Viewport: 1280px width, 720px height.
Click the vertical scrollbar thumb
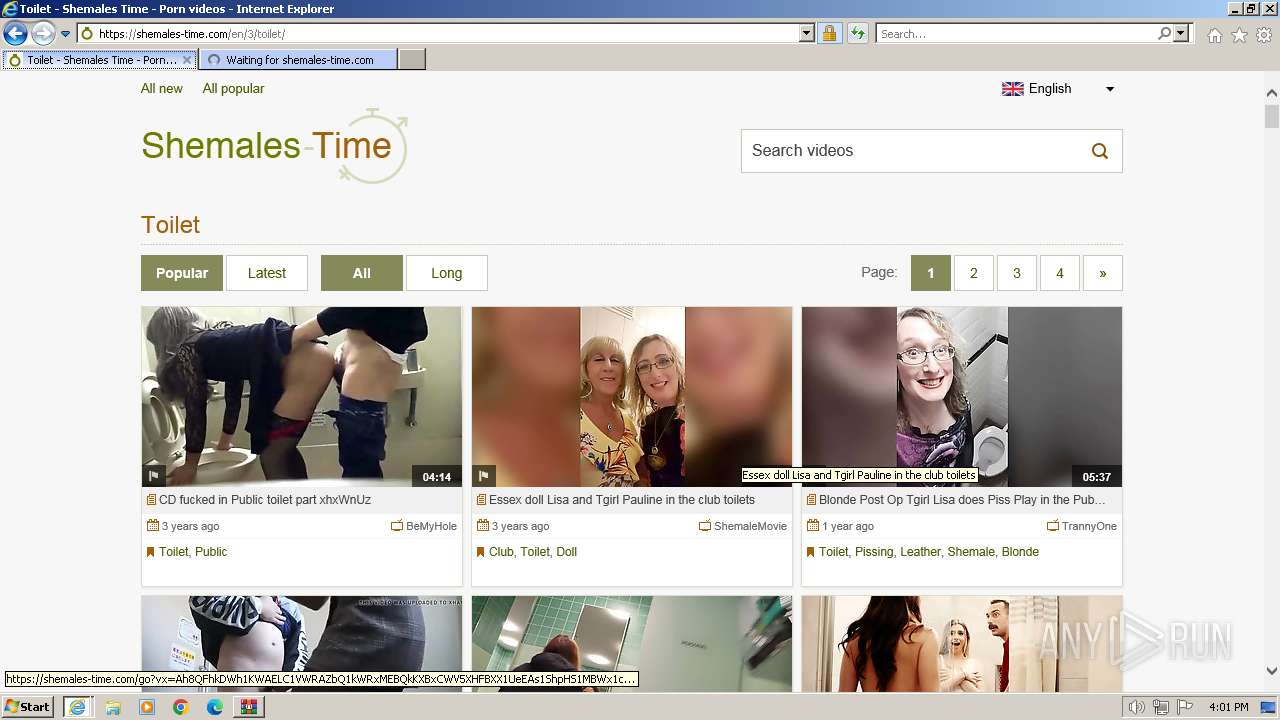point(1272,116)
